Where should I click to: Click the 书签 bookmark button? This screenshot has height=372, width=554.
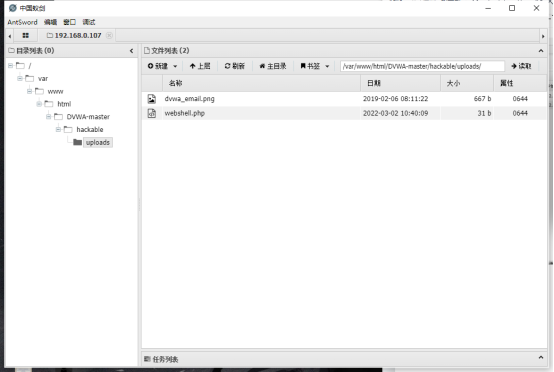coord(310,66)
